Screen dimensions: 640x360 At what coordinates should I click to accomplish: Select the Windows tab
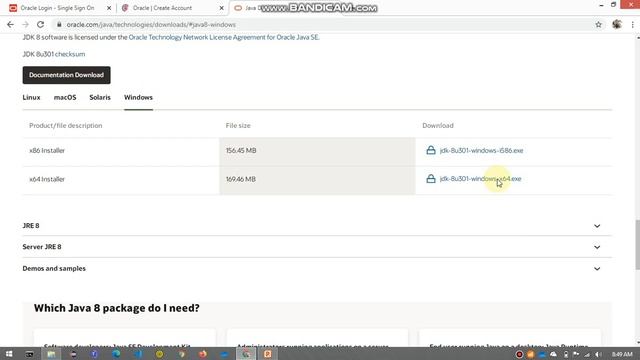click(138, 97)
